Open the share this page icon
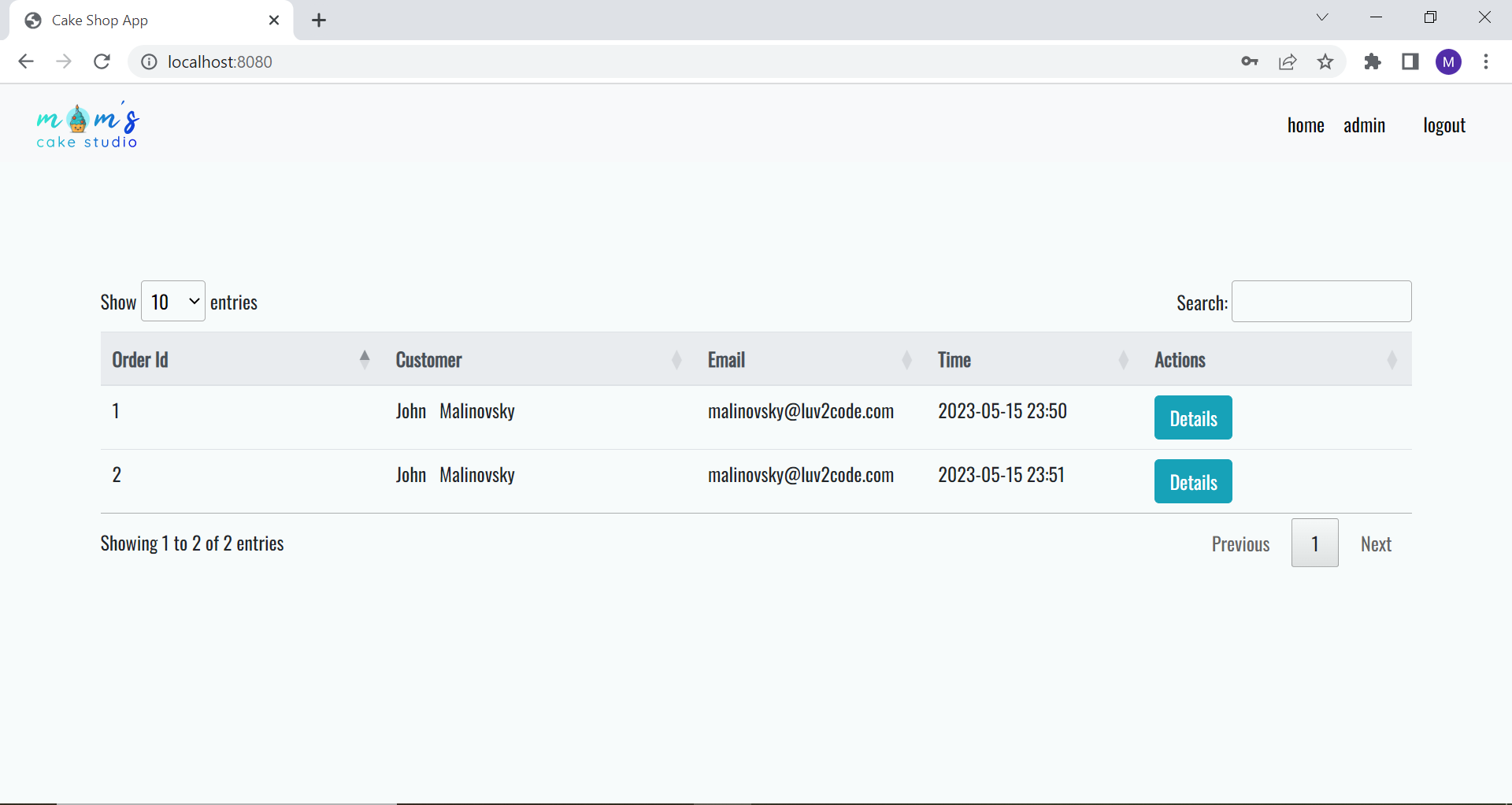This screenshot has width=1512, height=805. click(1288, 61)
